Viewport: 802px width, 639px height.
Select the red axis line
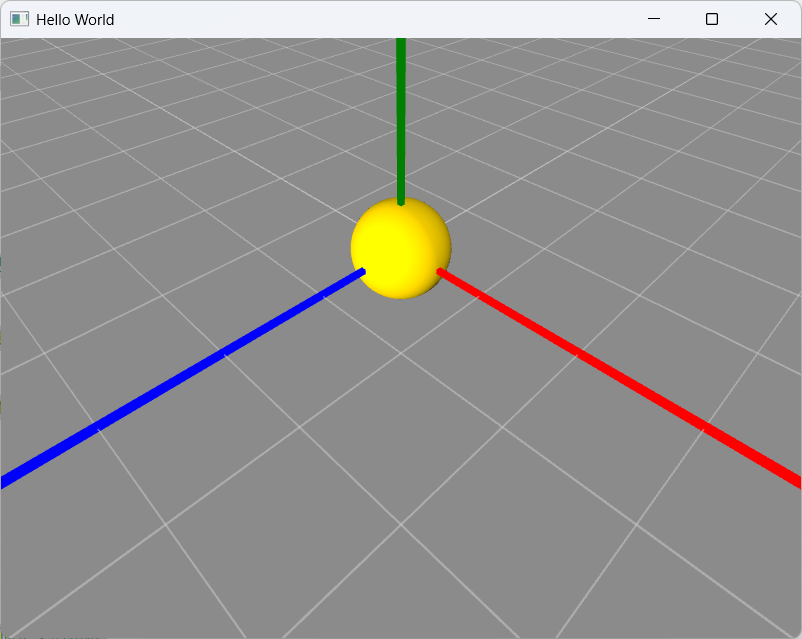[x=619, y=379]
